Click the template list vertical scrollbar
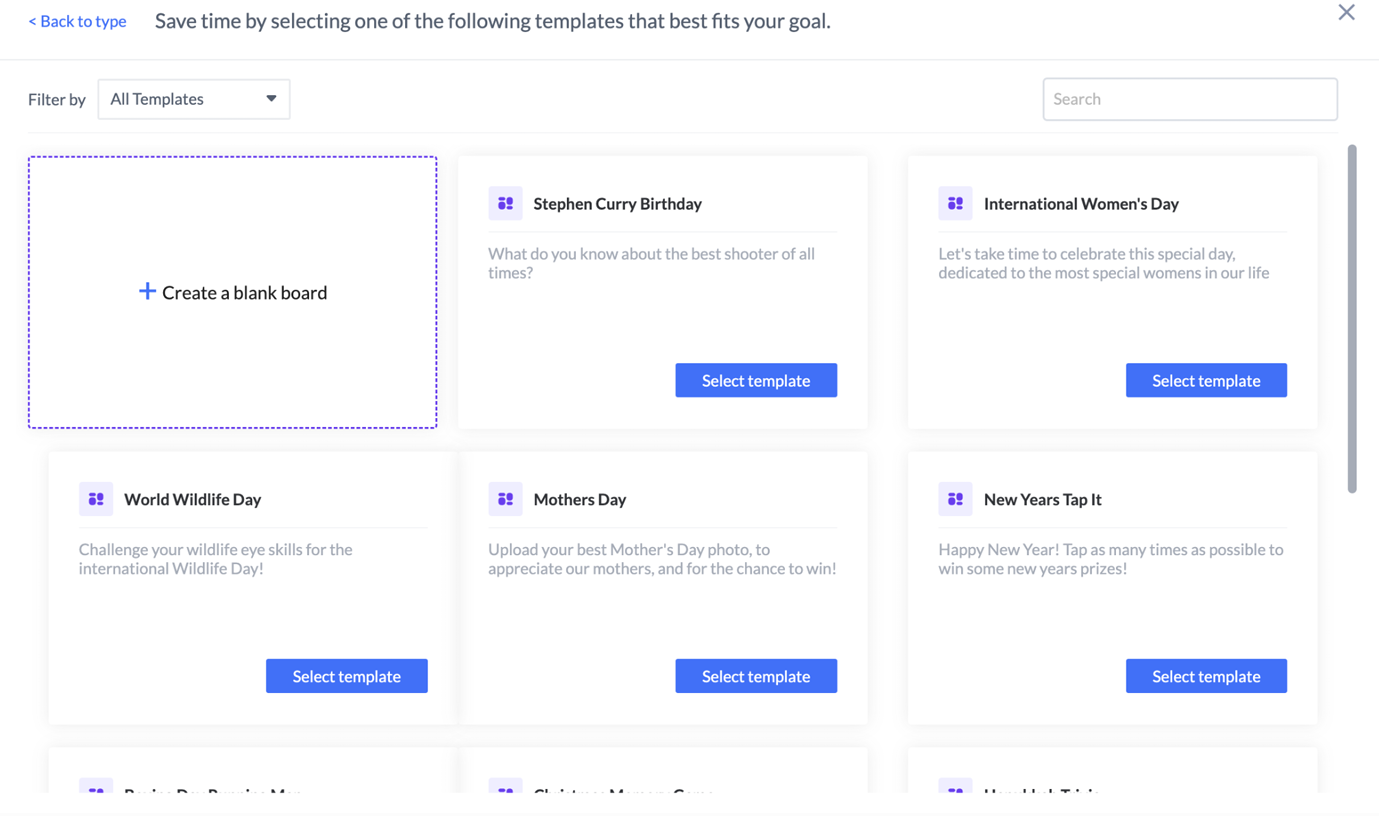The width and height of the screenshot is (1379, 816). pyautogui.click(x=1352, y=318)
